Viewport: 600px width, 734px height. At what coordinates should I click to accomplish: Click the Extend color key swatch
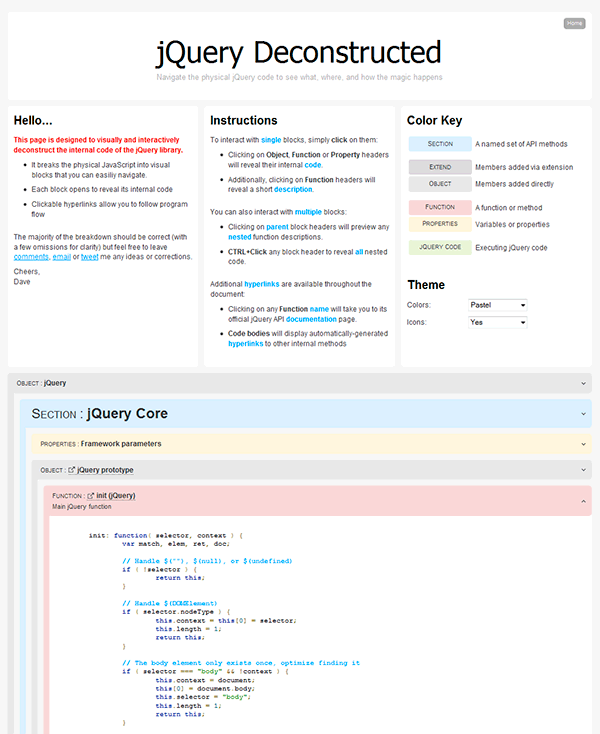pos(440,167)
